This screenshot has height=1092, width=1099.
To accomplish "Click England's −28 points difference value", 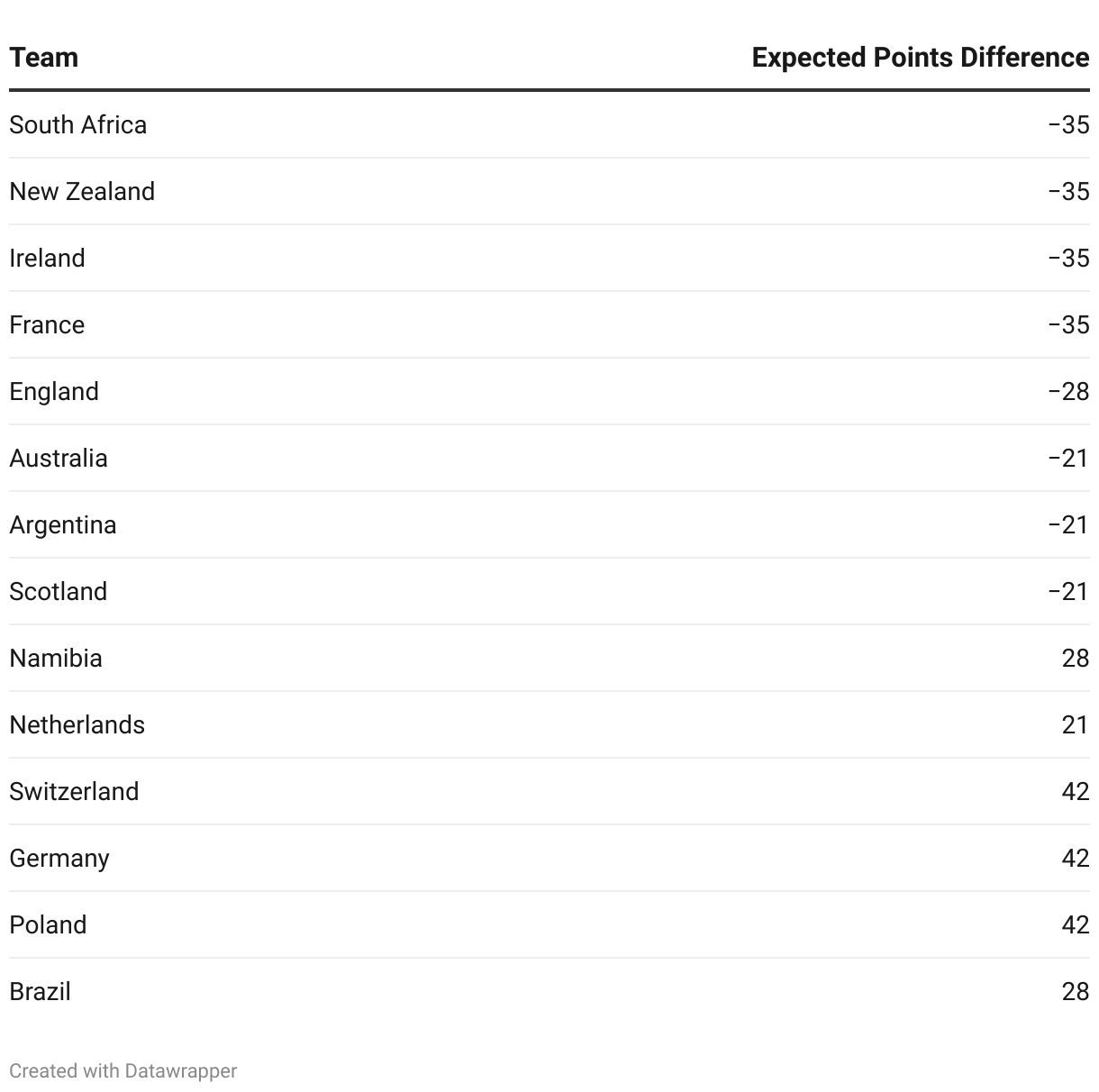I will [1068, 391].
